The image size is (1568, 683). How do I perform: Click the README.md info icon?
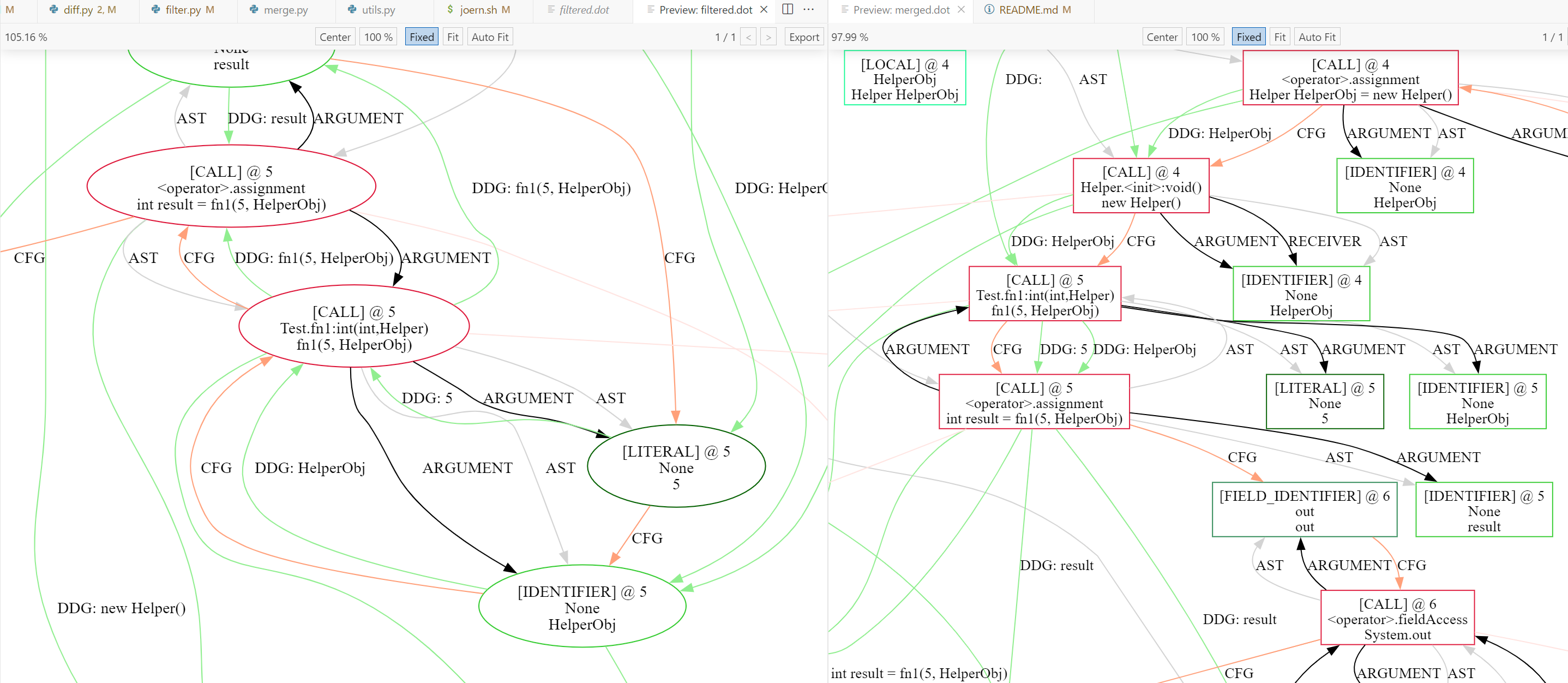989,10
